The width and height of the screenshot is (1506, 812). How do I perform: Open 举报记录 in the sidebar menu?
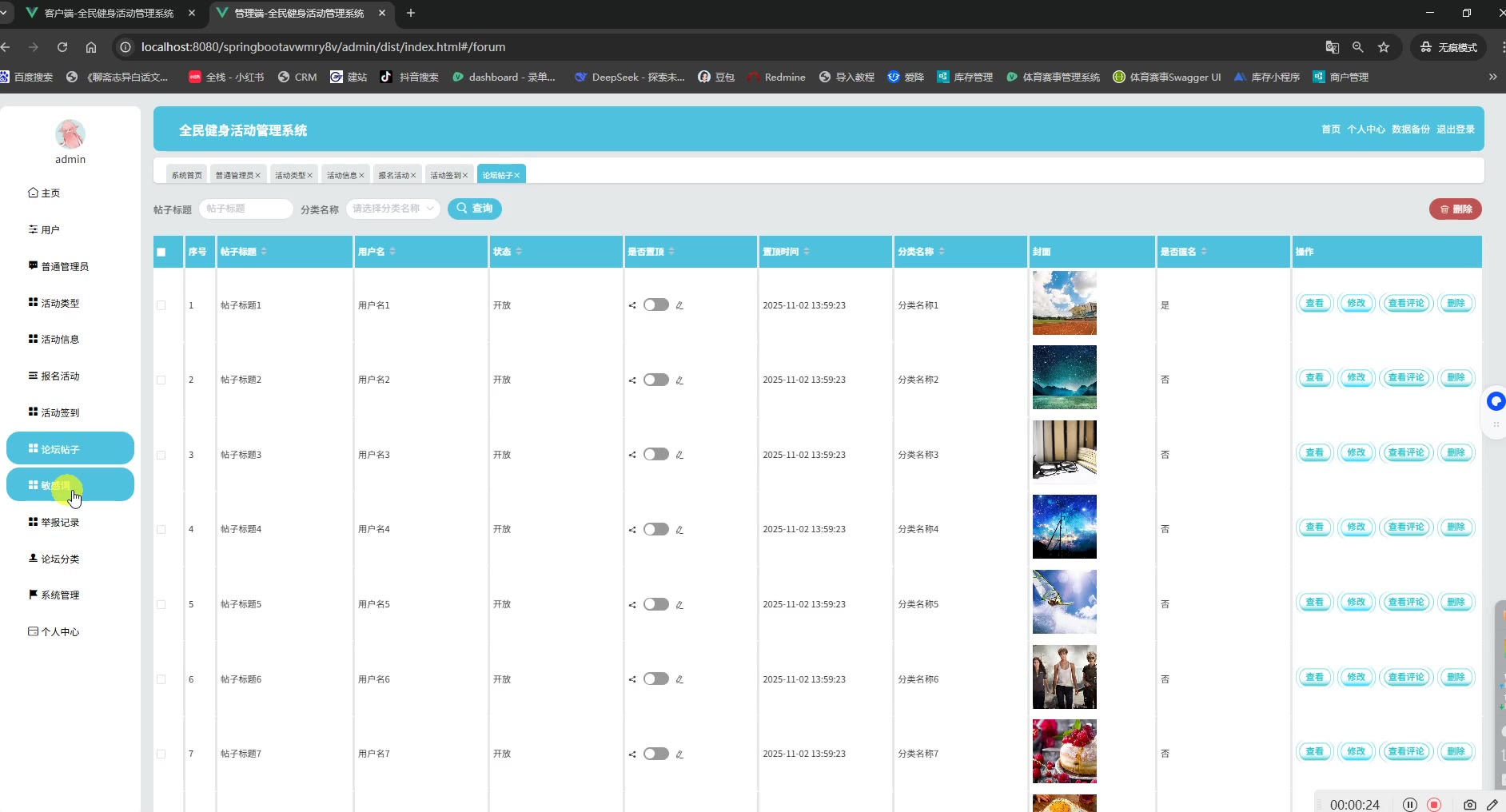click(60, 523)
